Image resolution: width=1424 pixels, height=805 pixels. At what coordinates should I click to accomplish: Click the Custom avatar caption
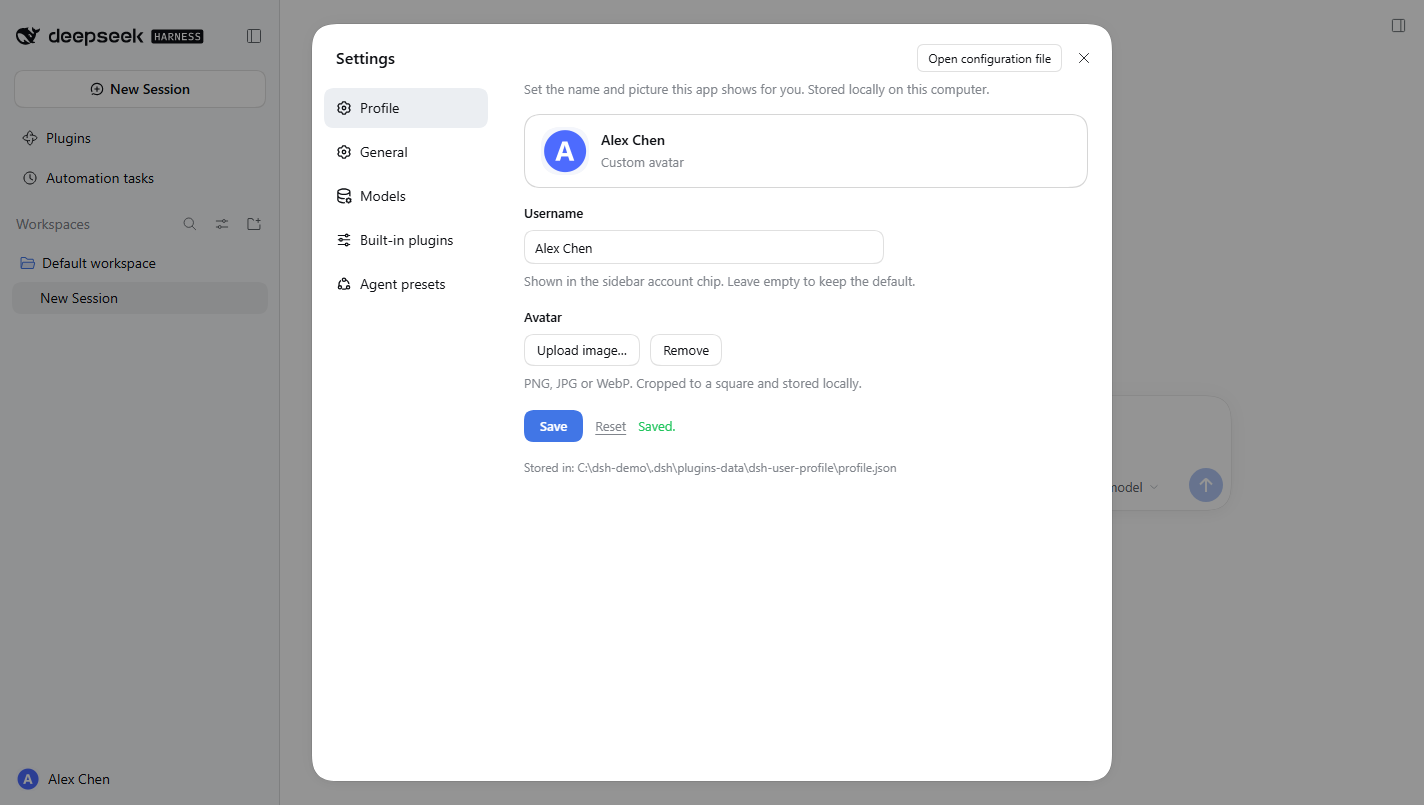pyautogui.click(x=642, y=162)
